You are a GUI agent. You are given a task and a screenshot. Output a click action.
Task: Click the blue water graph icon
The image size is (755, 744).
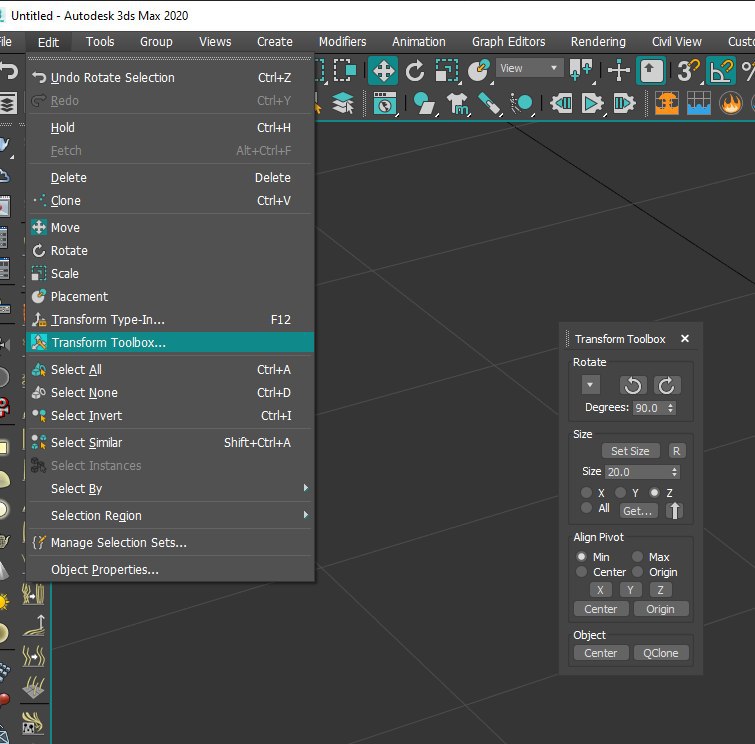[699, 103]
